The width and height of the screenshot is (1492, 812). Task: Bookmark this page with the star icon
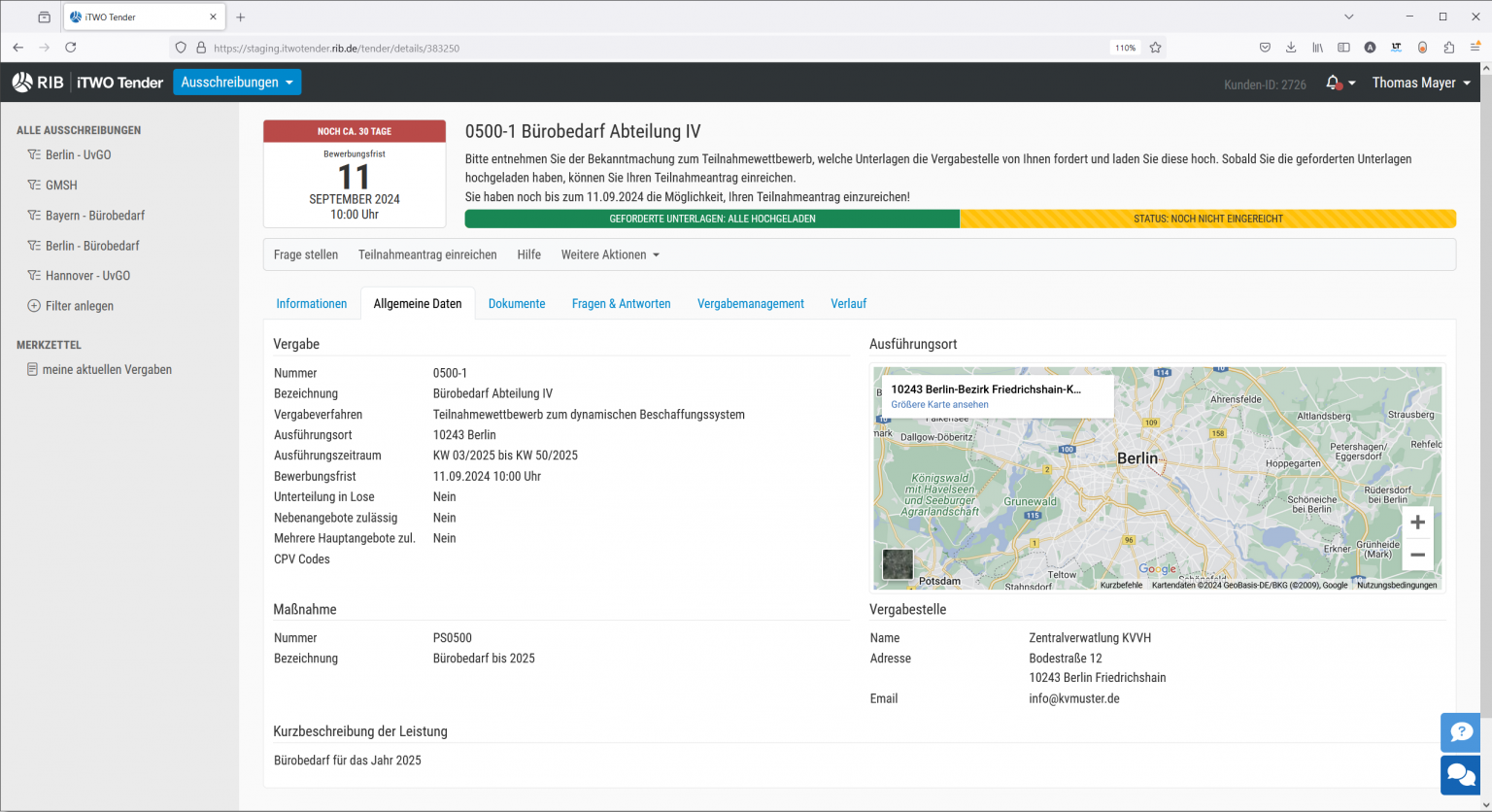[1155, 48]
